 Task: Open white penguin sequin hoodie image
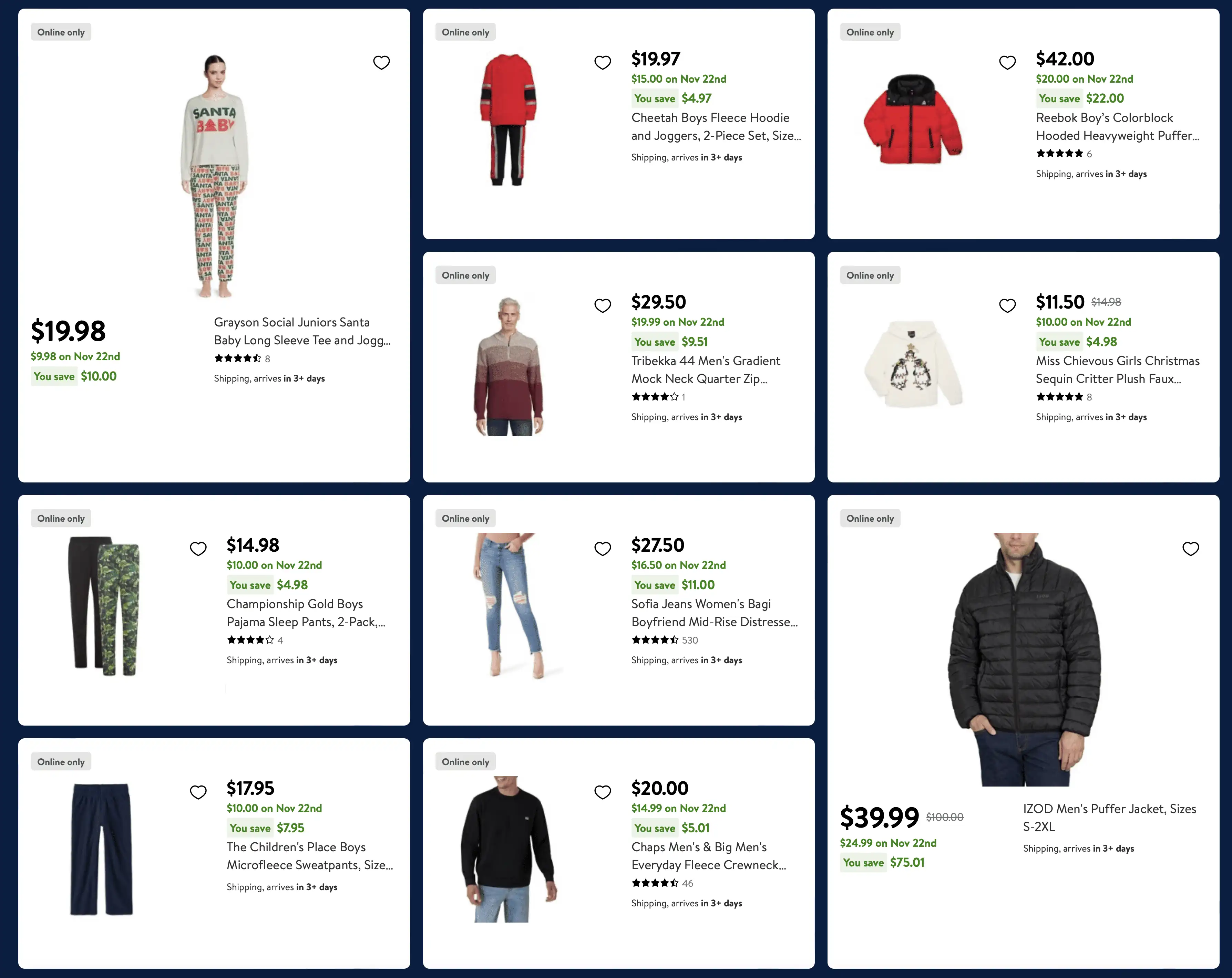(x=913, y=363)
